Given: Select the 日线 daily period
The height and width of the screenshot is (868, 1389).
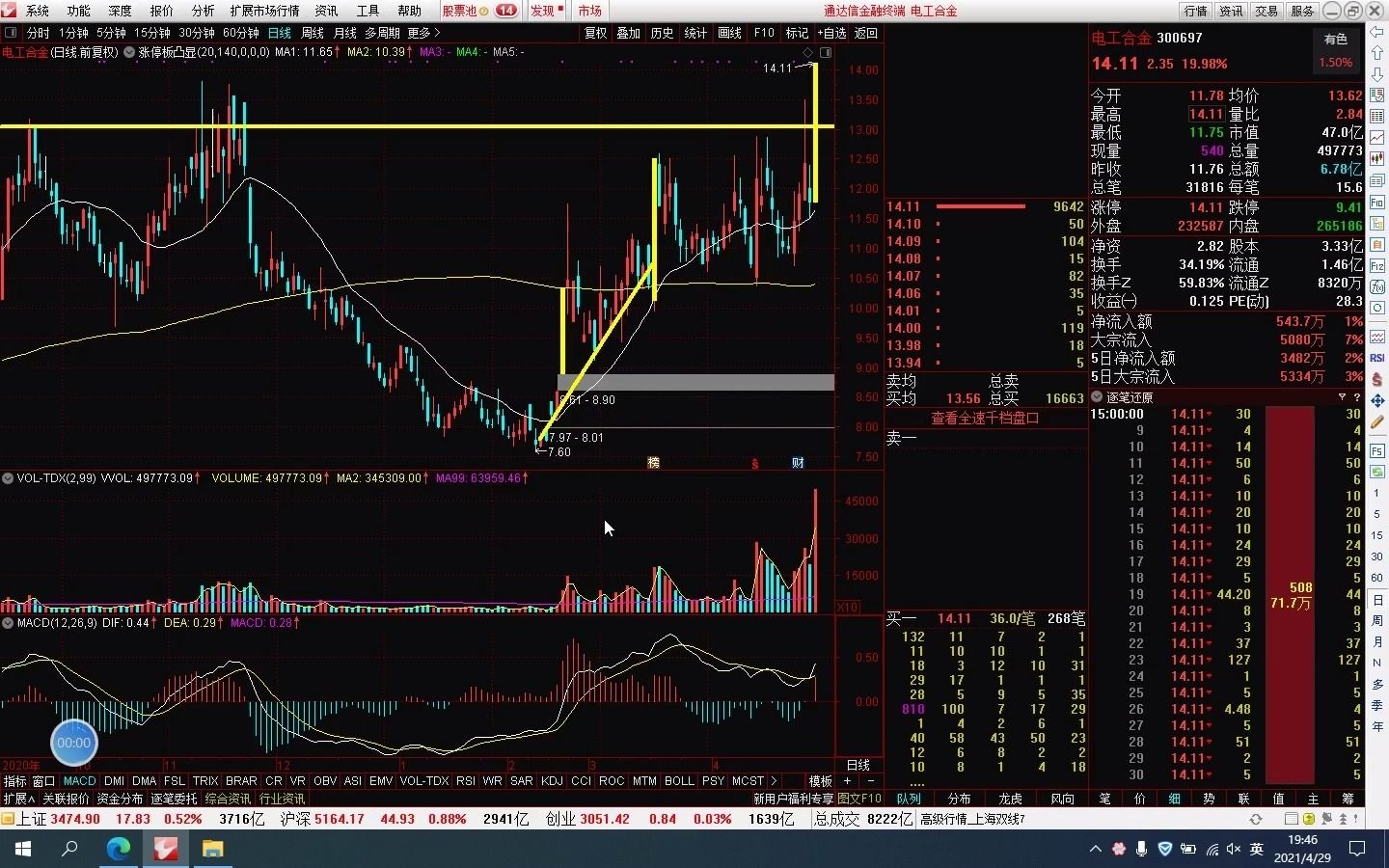Looking at the screenshot, I should click(x=279, y=33).
